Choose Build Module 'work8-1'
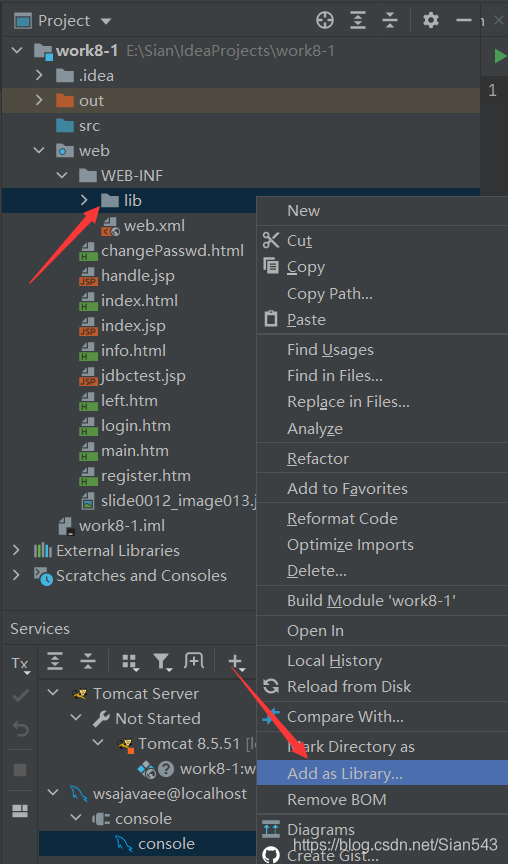Viewport: 508px width, 864px height. [x=382, y=601]
